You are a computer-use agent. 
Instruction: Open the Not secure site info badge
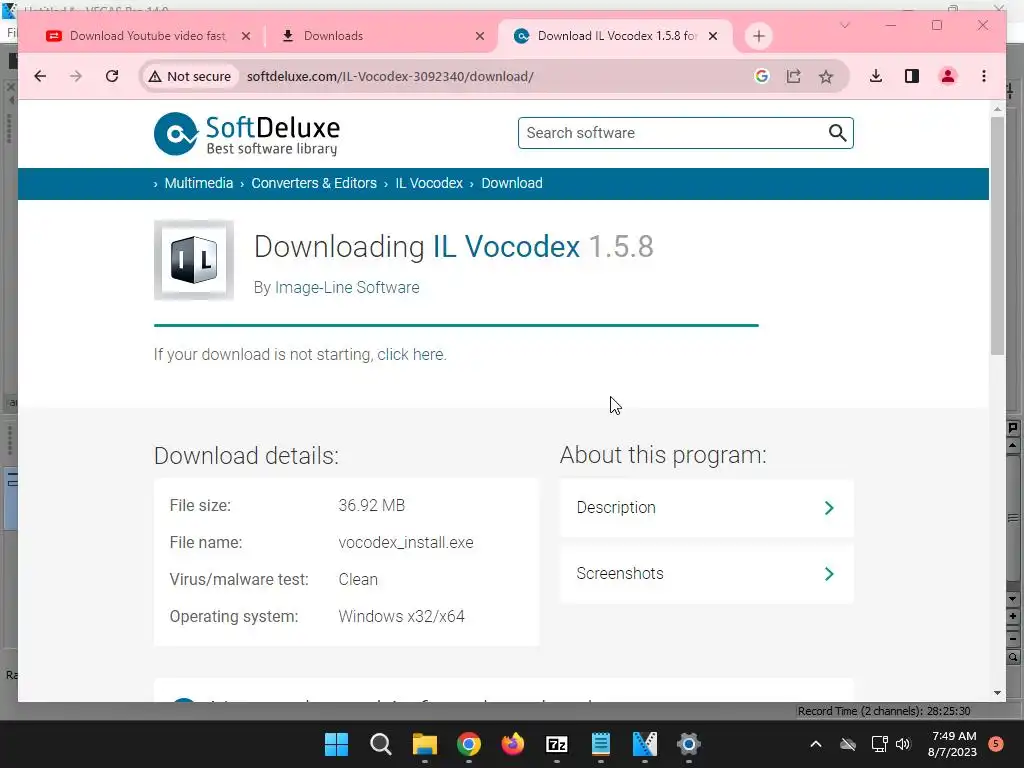coord(189,76)
